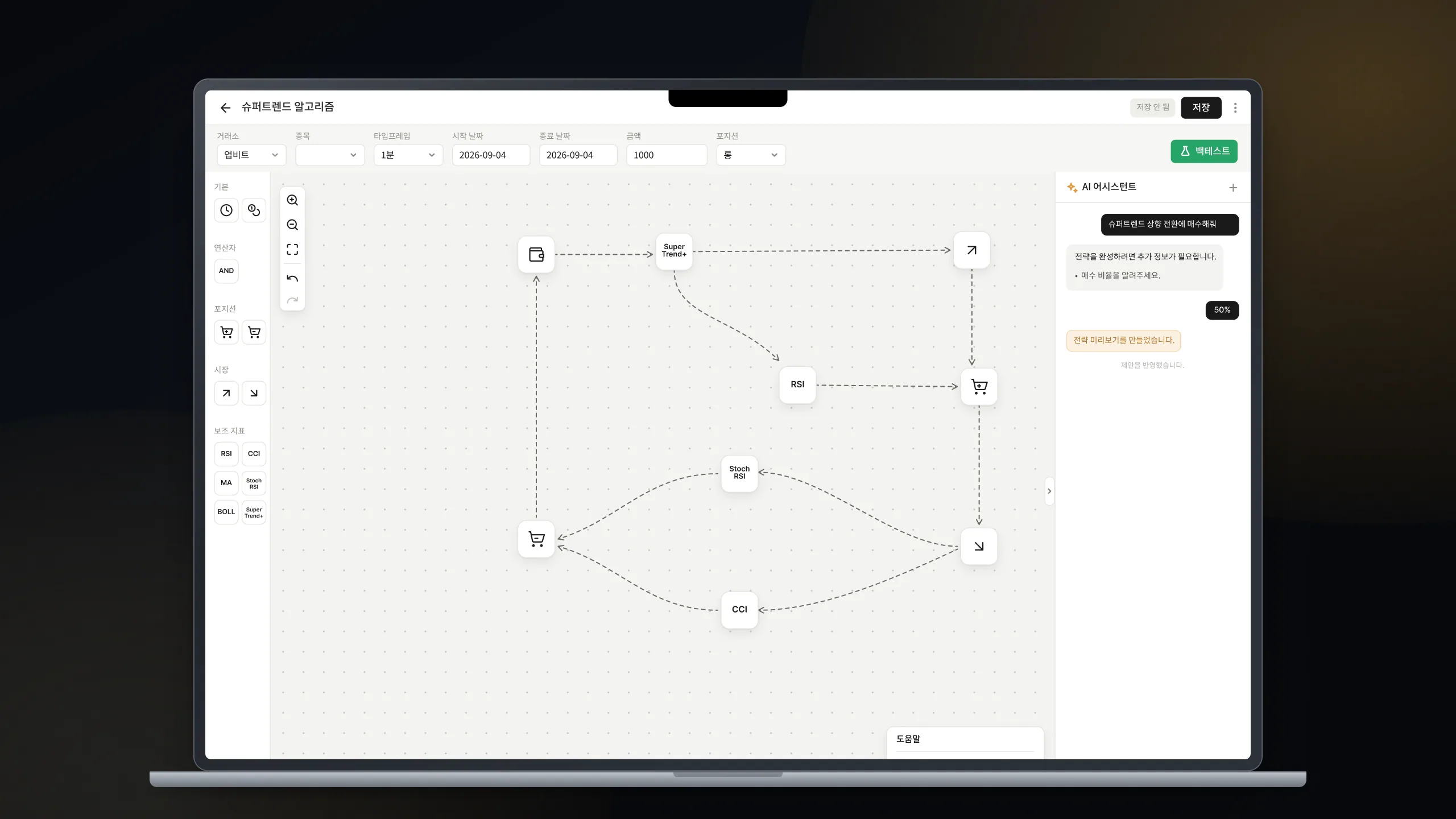Pick the AND operator block in the palette
1456x819 pixels.
[226, 271]
